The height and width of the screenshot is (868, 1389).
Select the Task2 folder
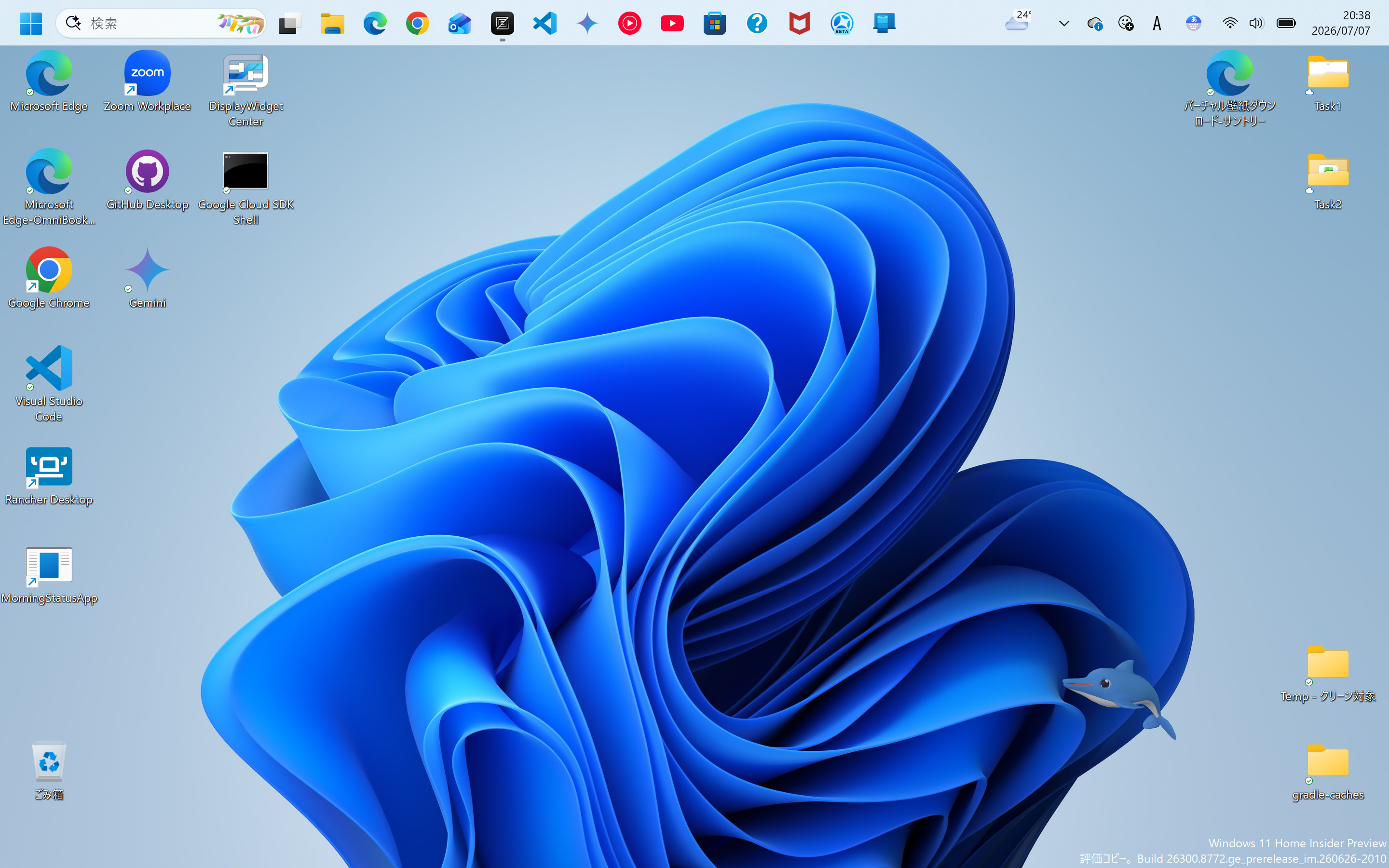[x=1327, y=180]
